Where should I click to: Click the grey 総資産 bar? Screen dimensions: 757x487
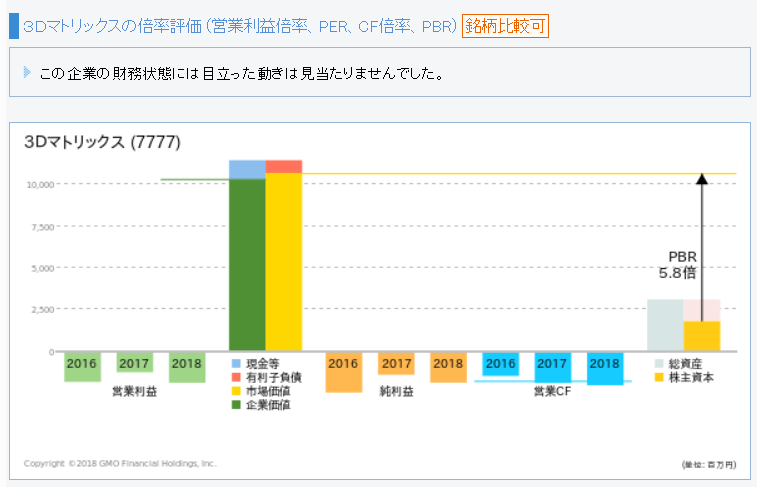click(x=665, y=325)
